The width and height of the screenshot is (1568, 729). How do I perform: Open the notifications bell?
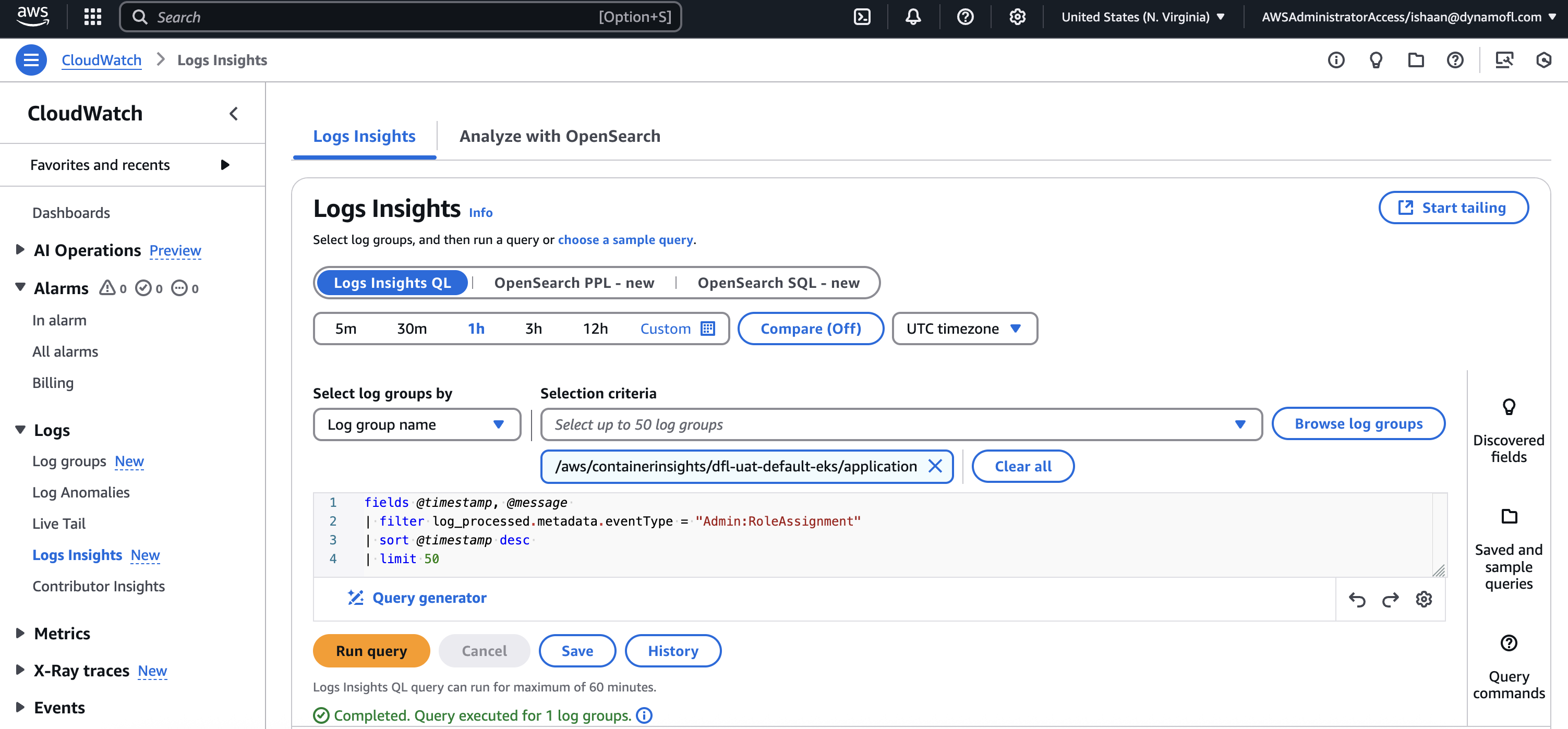tap(913, 17)
